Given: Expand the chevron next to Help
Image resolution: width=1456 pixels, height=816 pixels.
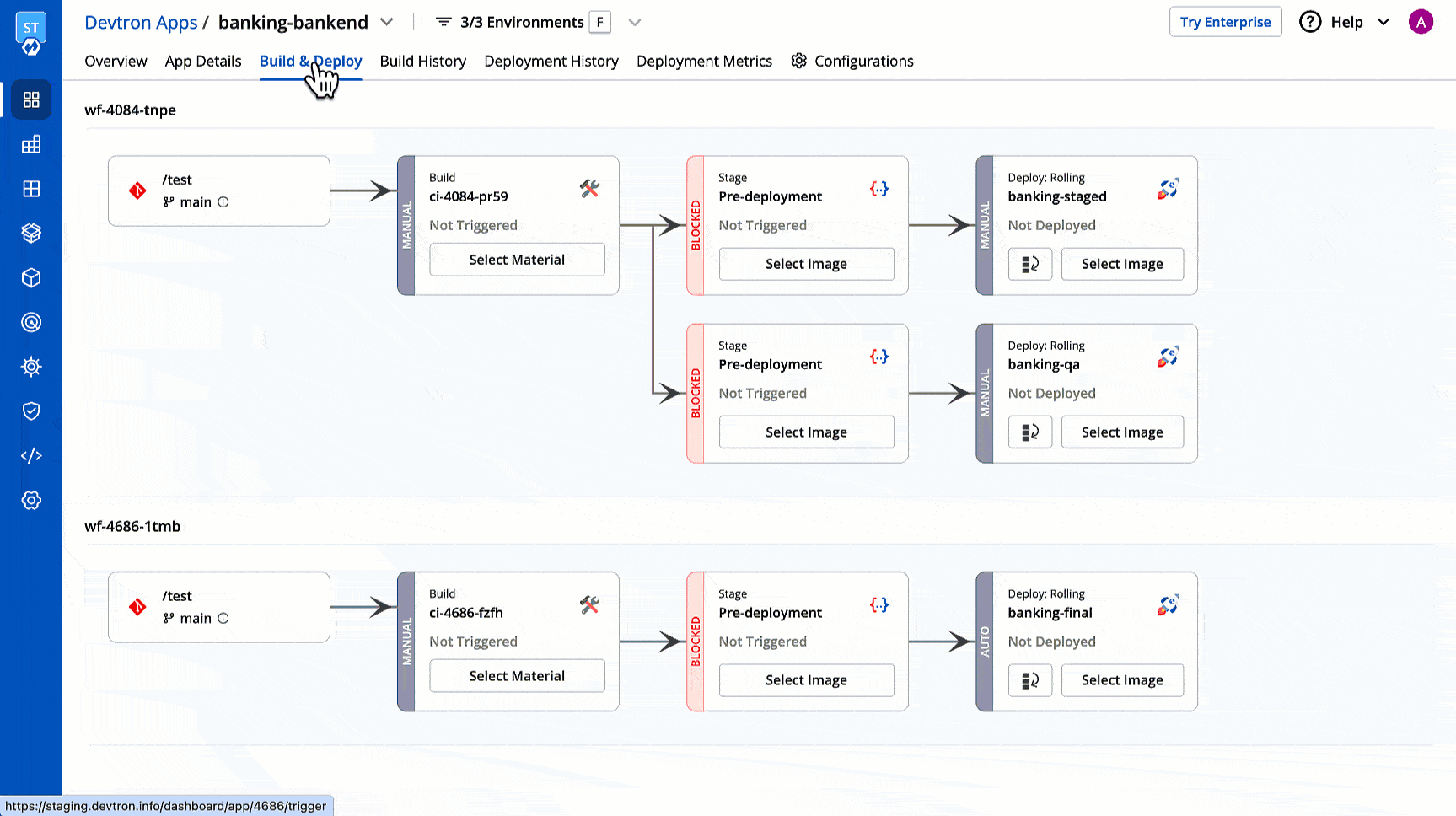Looking at the screenshot, I should pos(1383,22).
